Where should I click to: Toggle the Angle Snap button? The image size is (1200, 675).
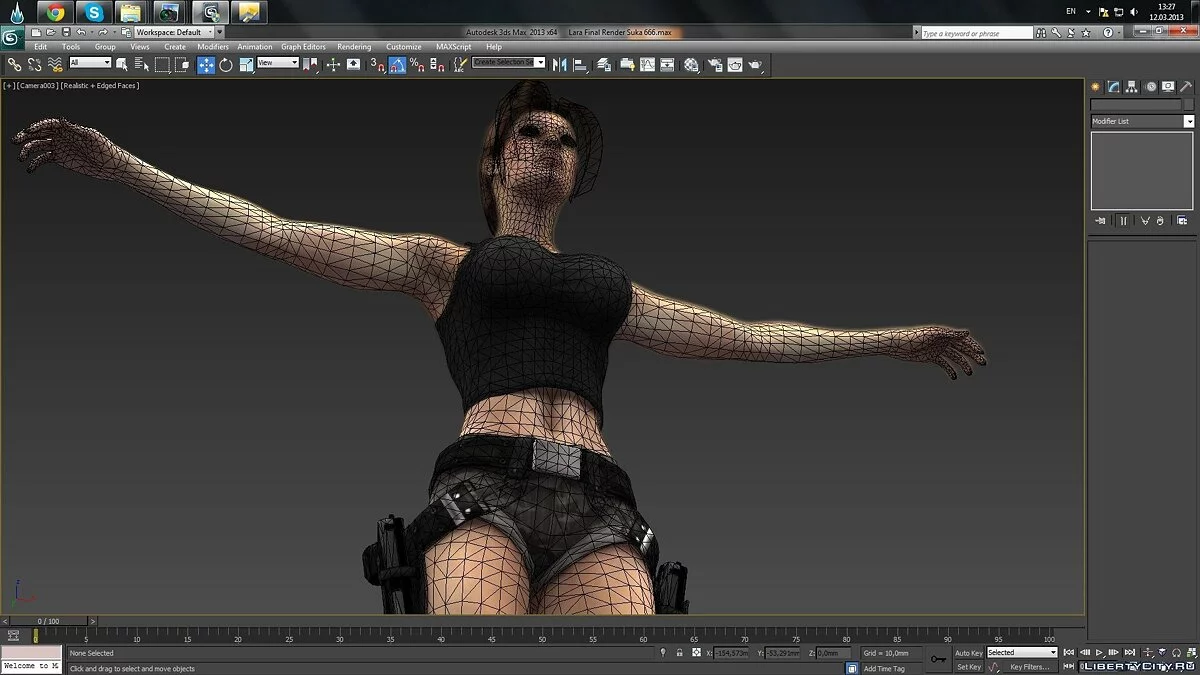(397, 65)
